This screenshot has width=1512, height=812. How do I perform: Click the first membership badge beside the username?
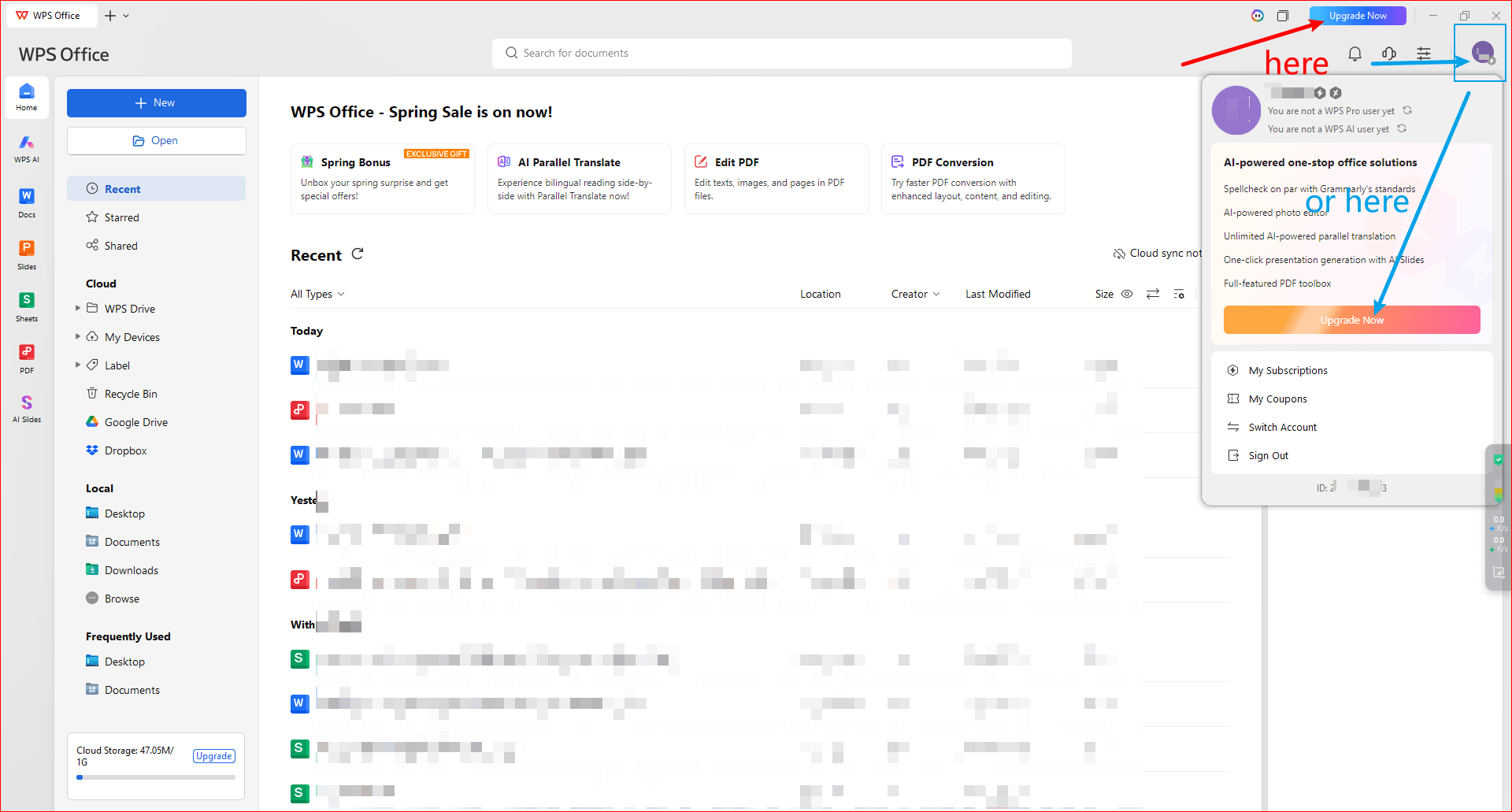pos(1320,93)
